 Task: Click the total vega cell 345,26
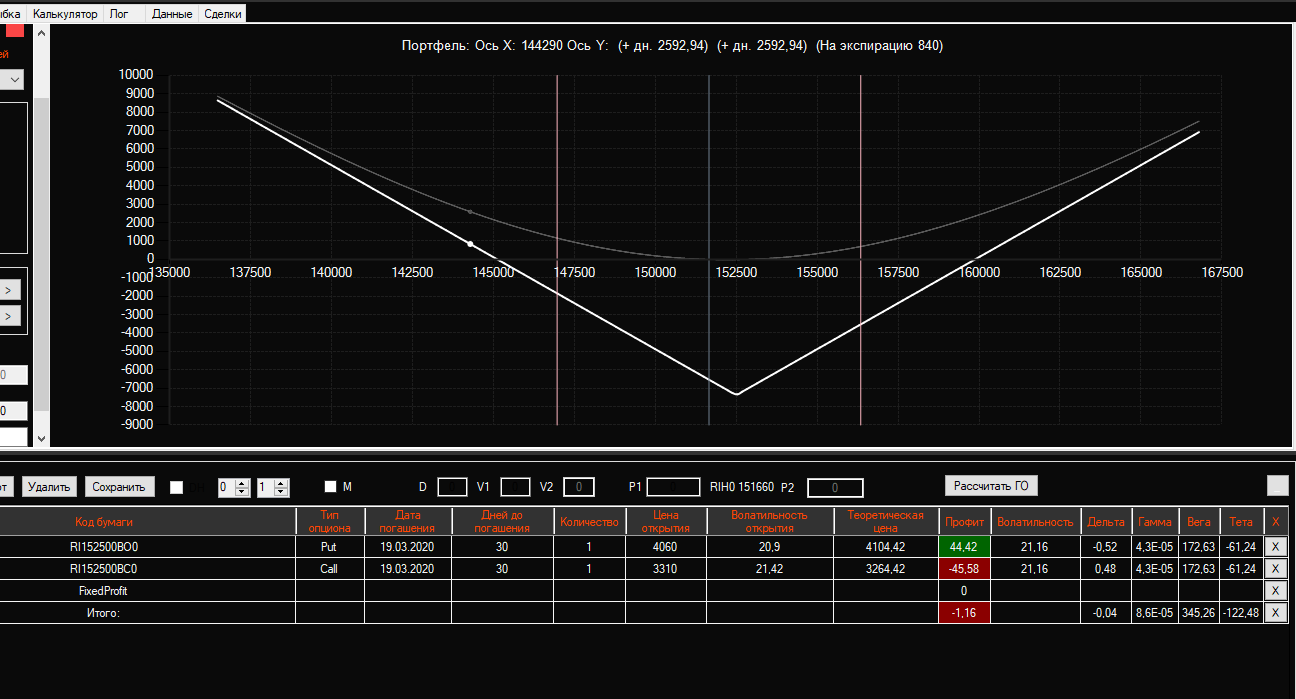point(1198,612)
